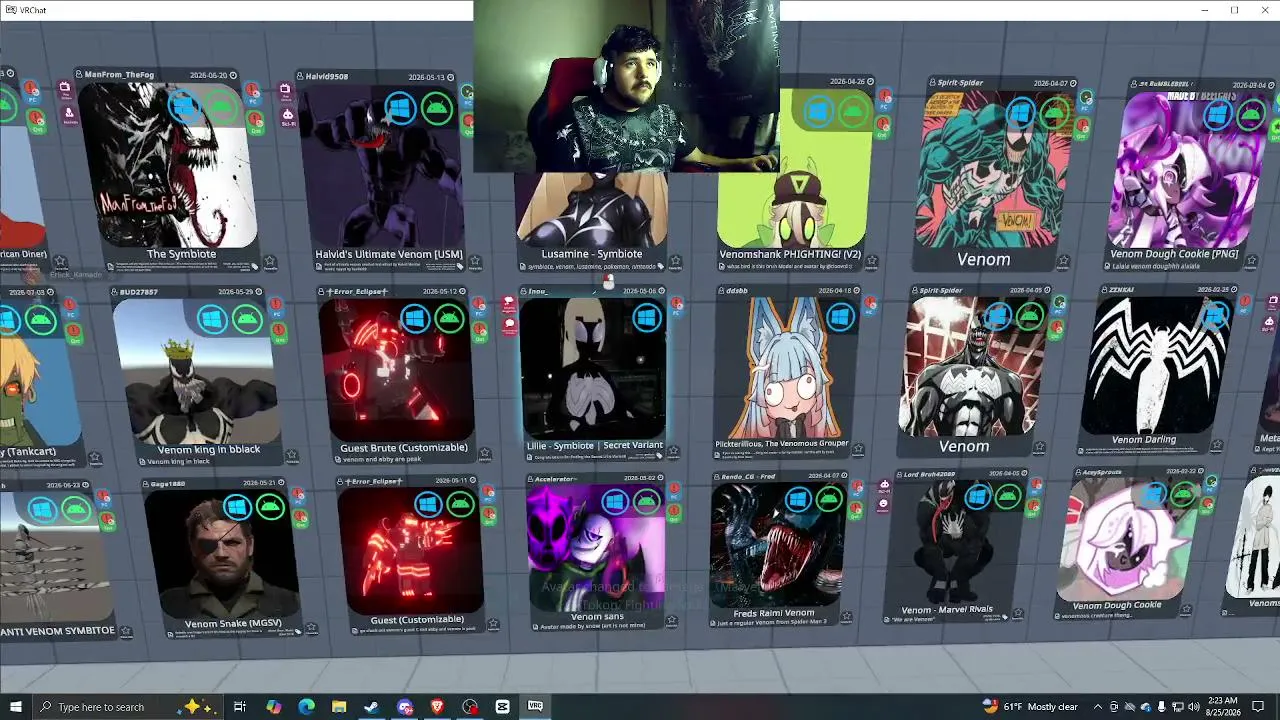Open author ManFrom_TheFog's name on The Symbiote

(119, 75)
